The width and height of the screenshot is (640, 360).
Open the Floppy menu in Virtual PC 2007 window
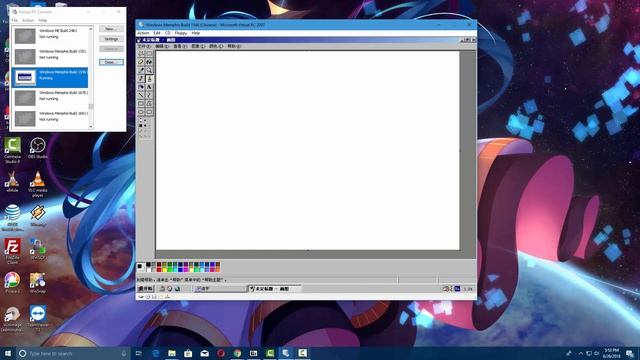click(180, 33)
